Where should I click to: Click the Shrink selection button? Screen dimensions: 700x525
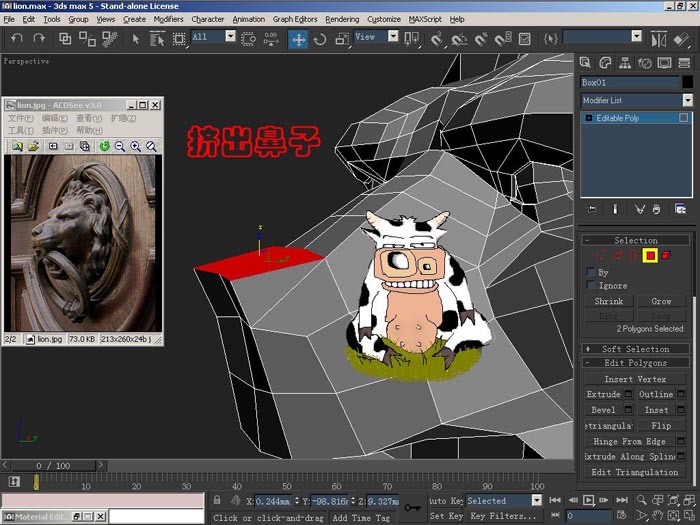point(608,301)
